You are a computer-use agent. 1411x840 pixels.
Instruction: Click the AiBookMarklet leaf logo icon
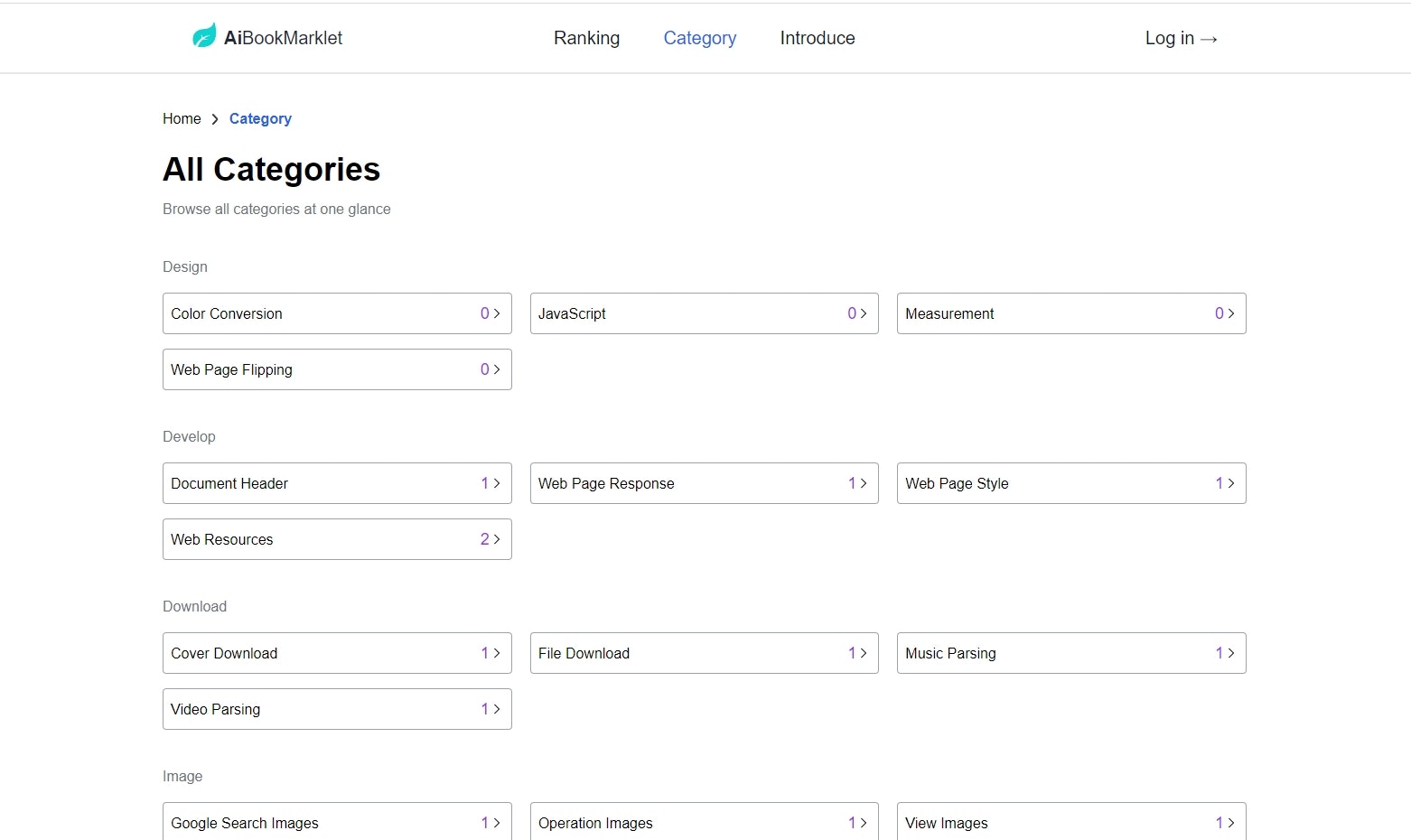[204, 36]
